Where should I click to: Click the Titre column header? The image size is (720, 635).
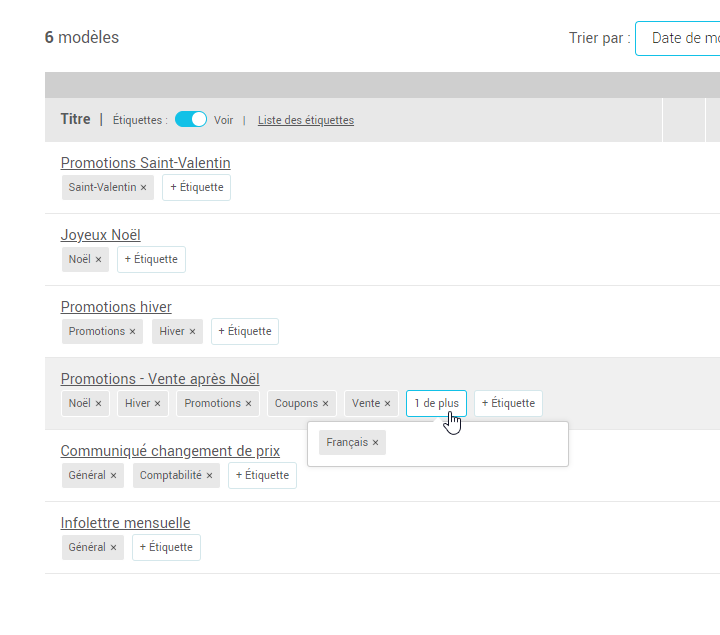75,119
